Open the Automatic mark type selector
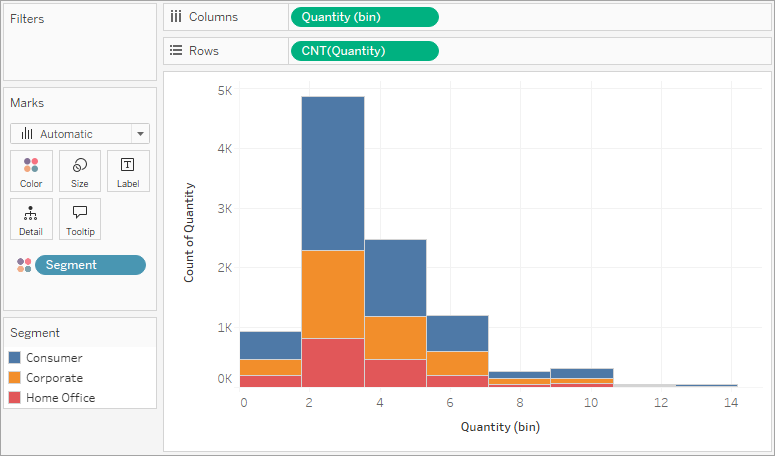 [x=80, y=134]
